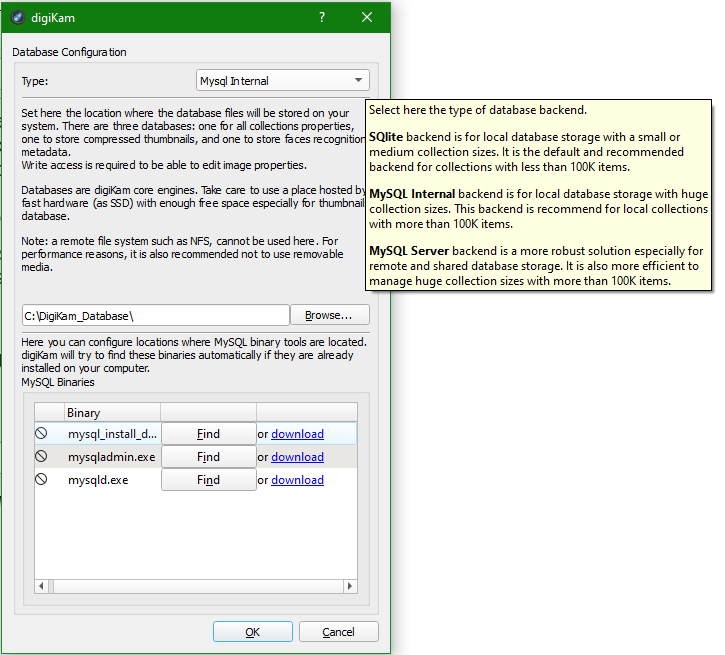Click SQLite bold text in tooltip
Viewport: 725px width, 655px height.
(386, 137)
